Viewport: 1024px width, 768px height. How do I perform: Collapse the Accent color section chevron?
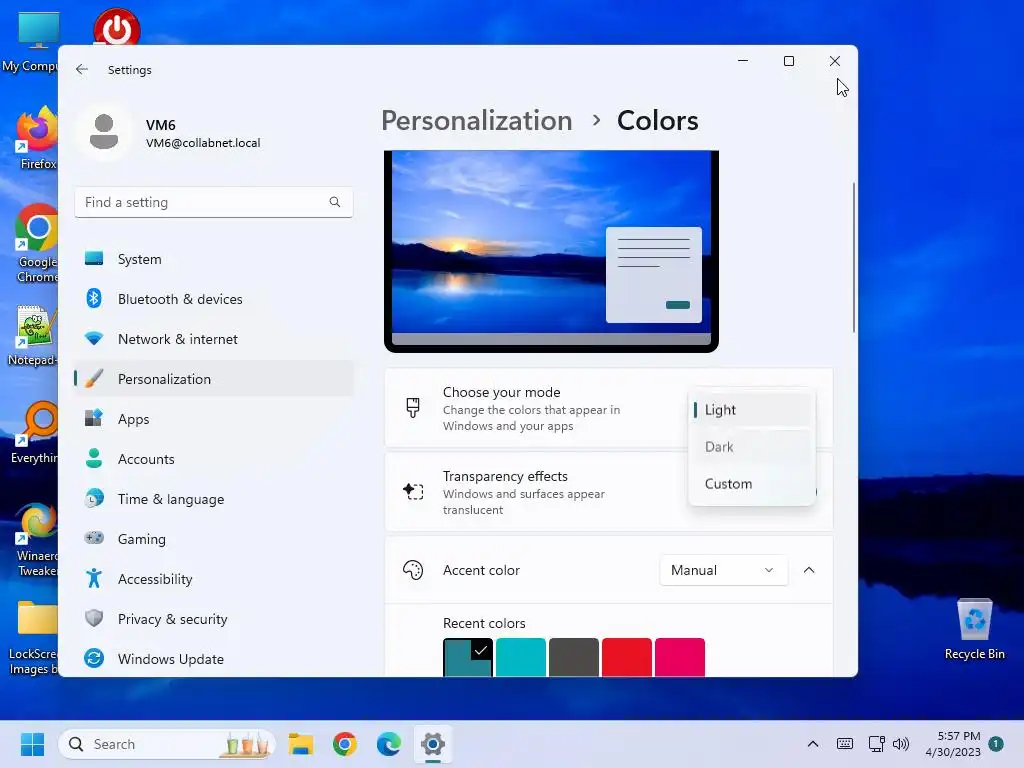coord(808,570)
